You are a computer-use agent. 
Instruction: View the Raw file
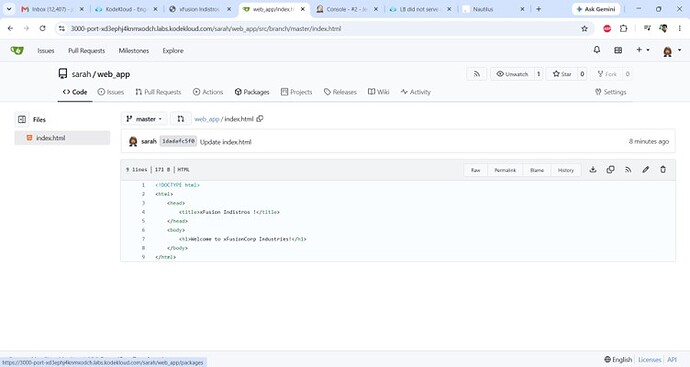click(x=476, y=170)
